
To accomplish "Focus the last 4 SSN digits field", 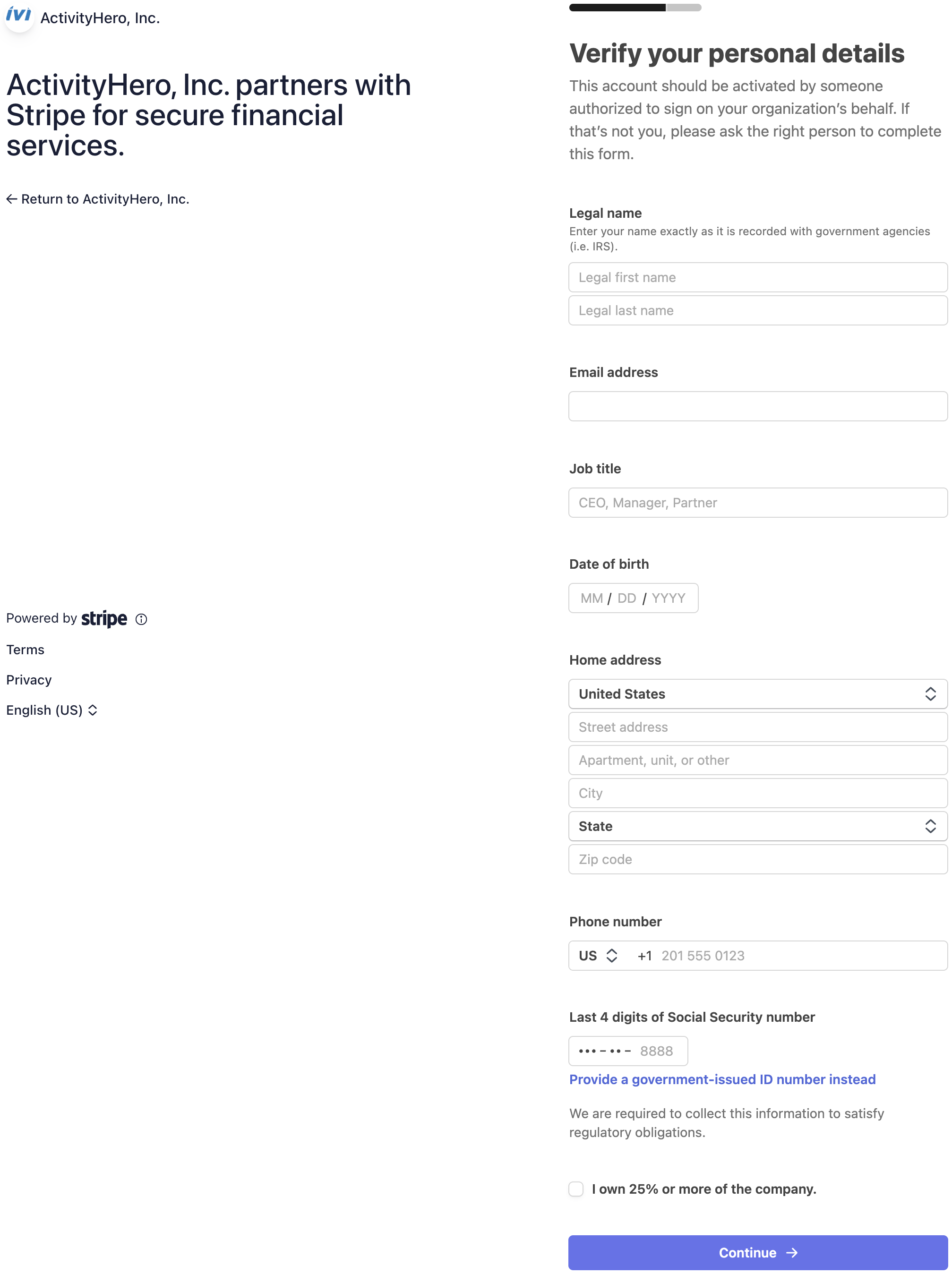I will tap(628, 1051).
